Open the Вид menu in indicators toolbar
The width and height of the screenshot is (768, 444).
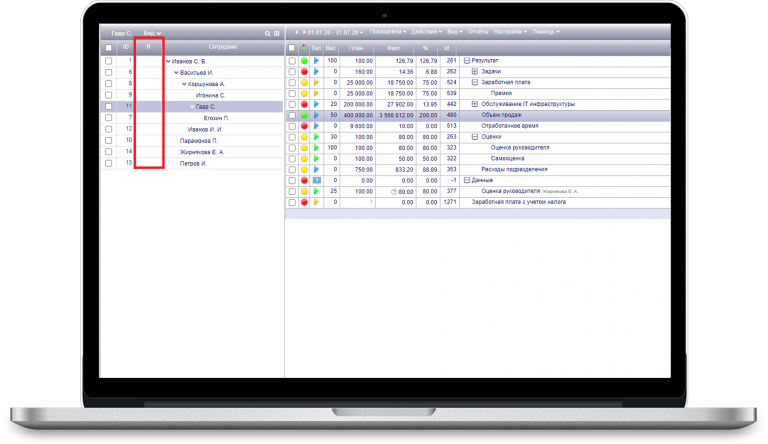click(455, 32)
